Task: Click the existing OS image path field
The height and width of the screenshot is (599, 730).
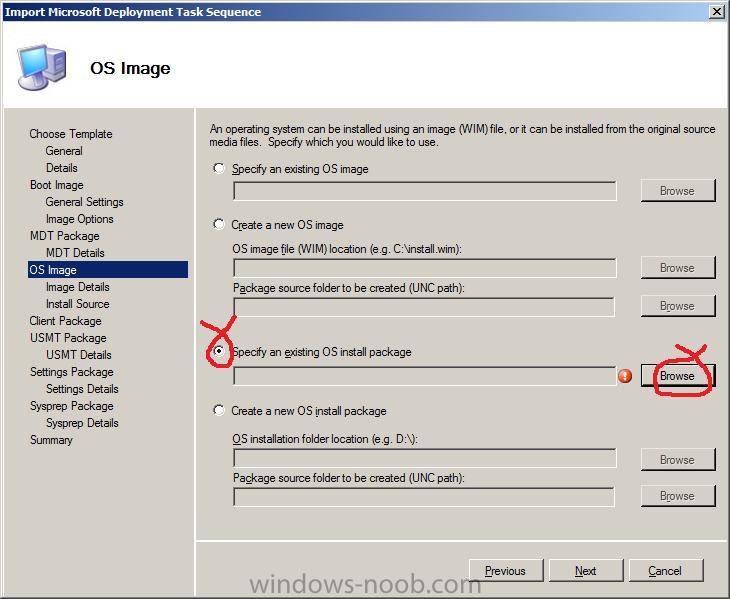Action: (x=425, y=191)
